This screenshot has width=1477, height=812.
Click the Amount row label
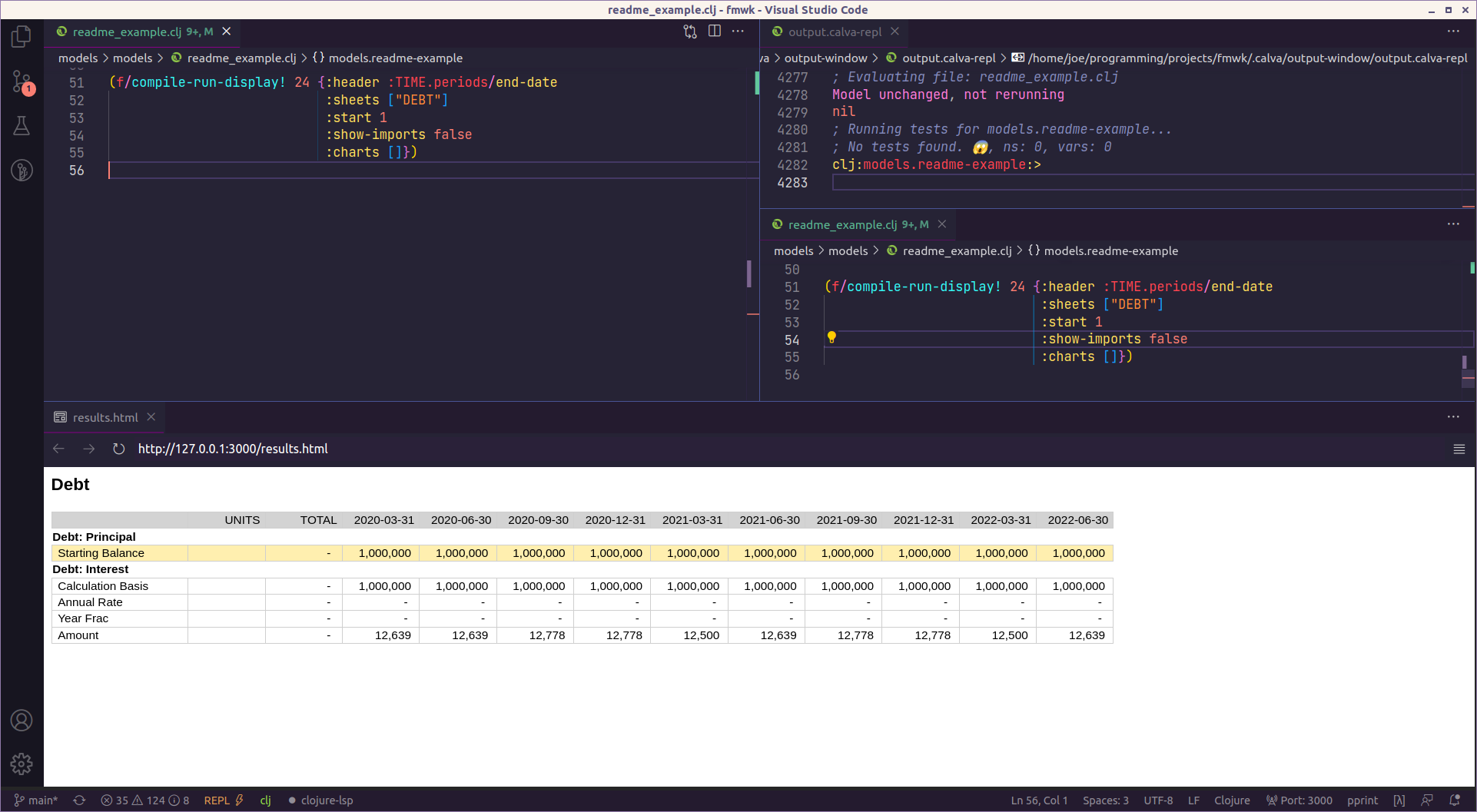tap(78, 635)
